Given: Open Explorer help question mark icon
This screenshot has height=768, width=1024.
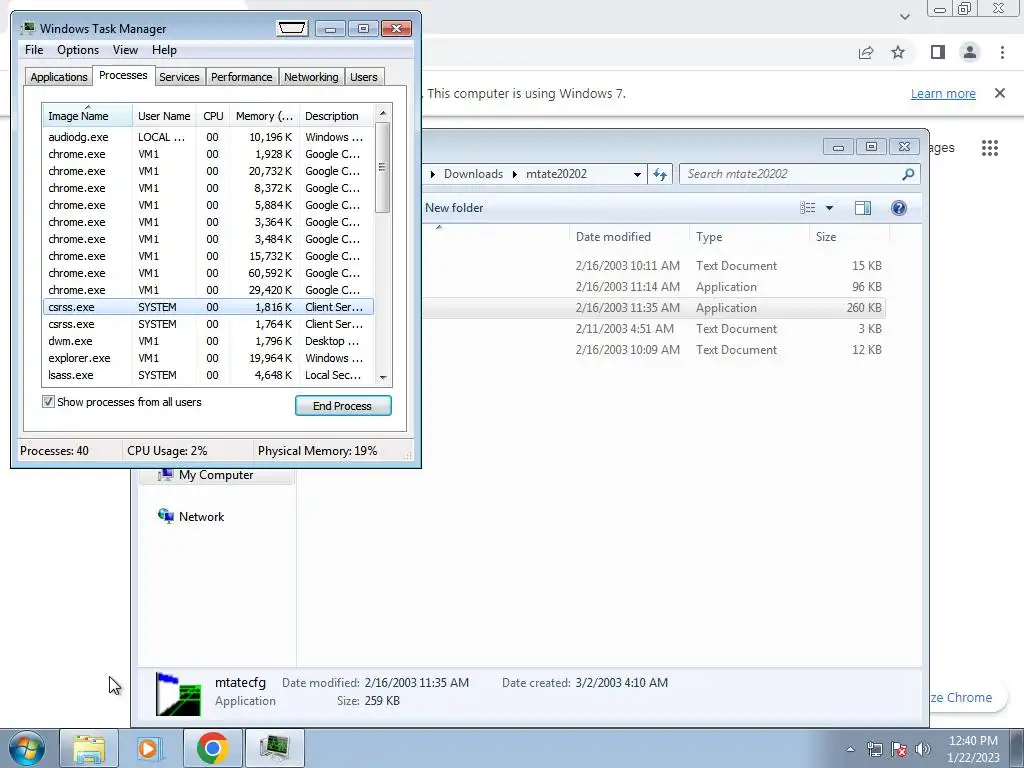Looking at the screenshot, I should tap(899, 208).
